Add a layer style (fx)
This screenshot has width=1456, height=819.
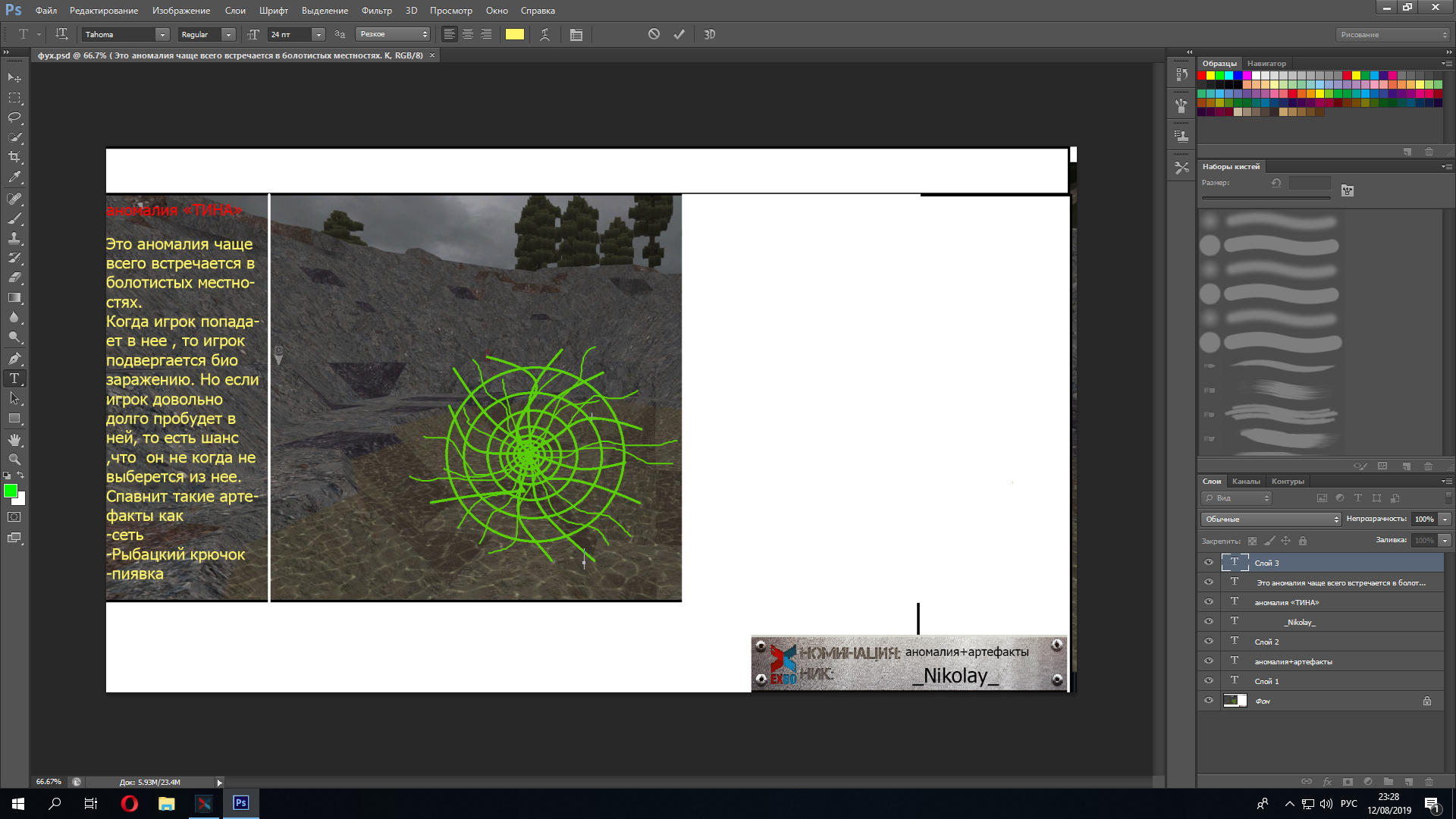coord(1327,782)
